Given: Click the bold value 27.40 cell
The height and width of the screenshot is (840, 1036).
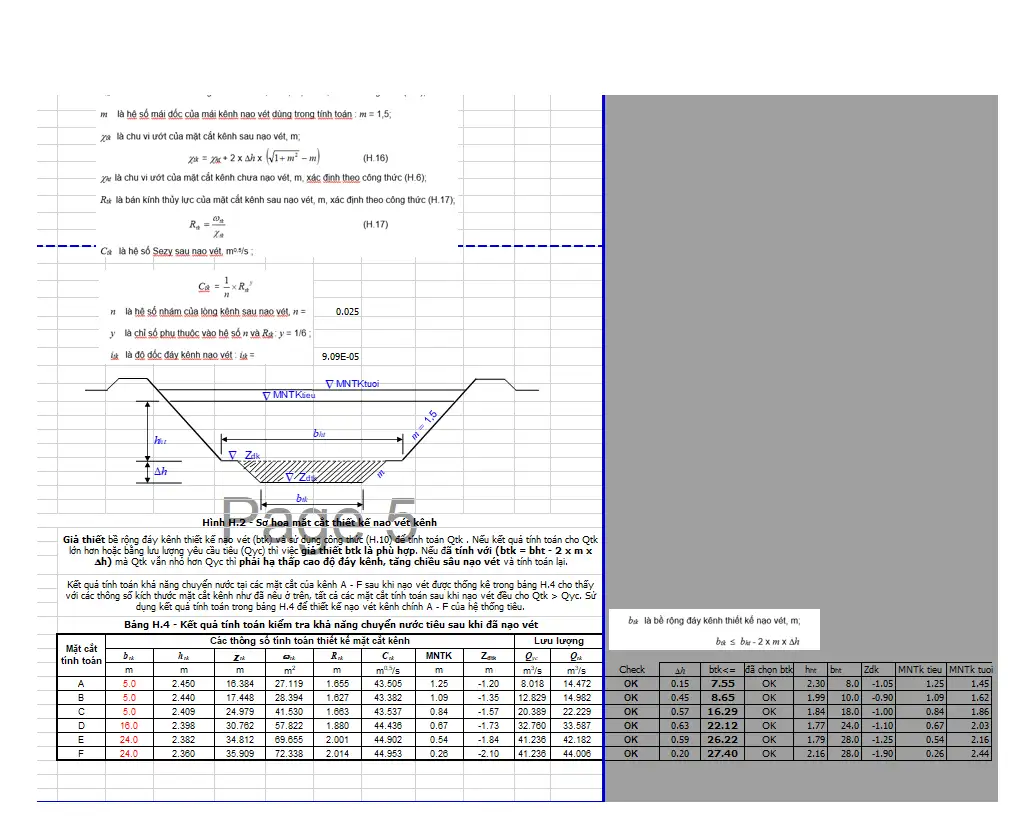Looking at the screenshot, I should (722, 754).
